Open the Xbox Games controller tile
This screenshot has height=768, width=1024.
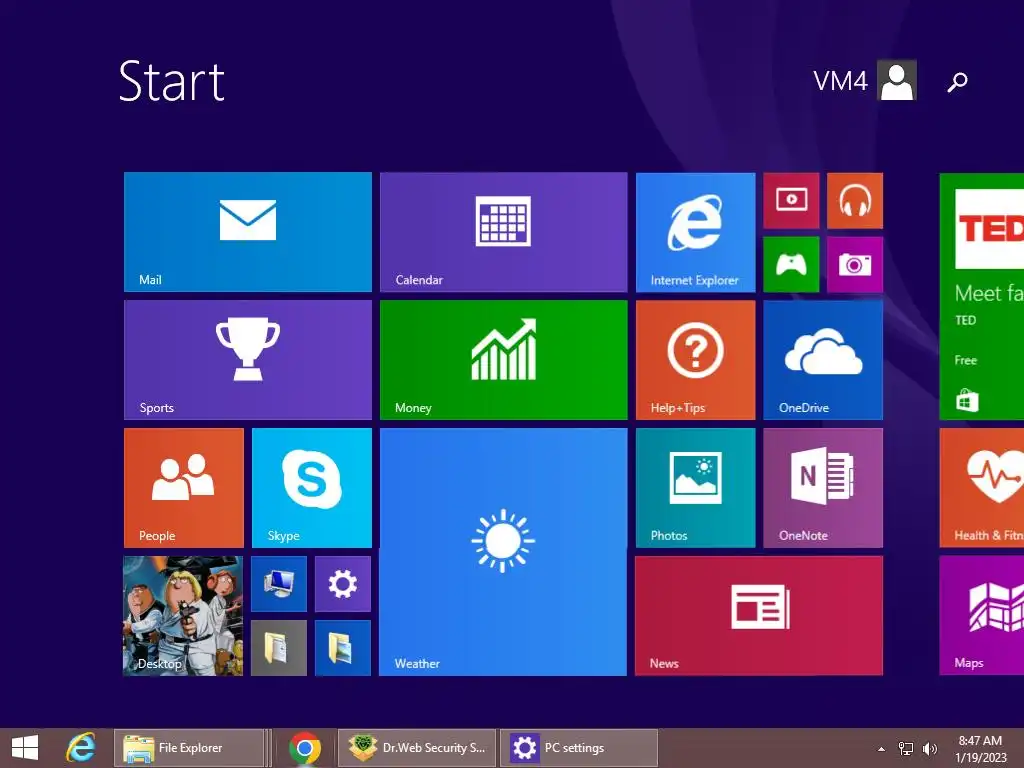(791, 264)
